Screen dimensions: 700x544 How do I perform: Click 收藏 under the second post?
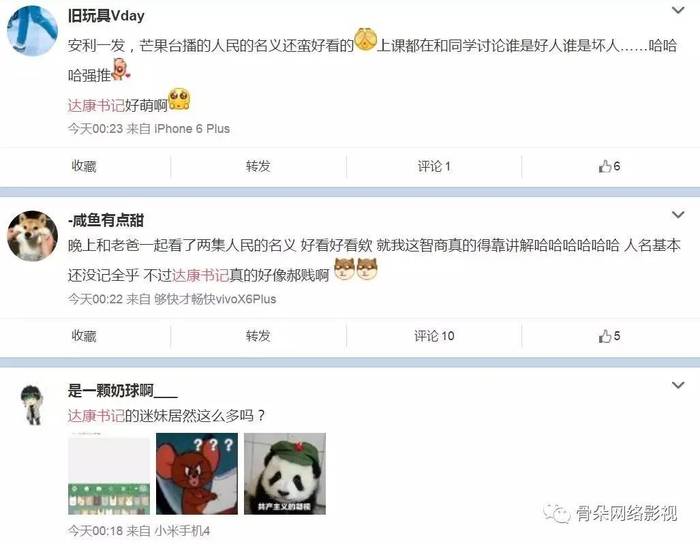pyautogui.click(x=84, y=336)
